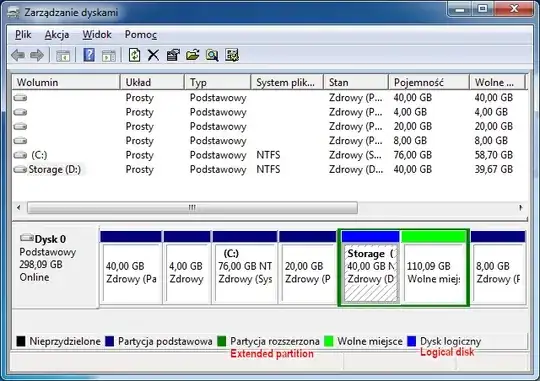Select the Storage (D:) volume row

(269, 169)
